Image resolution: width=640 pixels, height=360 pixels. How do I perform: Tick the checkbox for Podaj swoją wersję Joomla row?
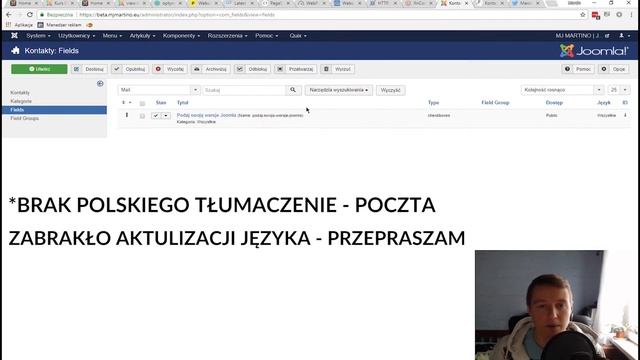(x=142, y=116)
